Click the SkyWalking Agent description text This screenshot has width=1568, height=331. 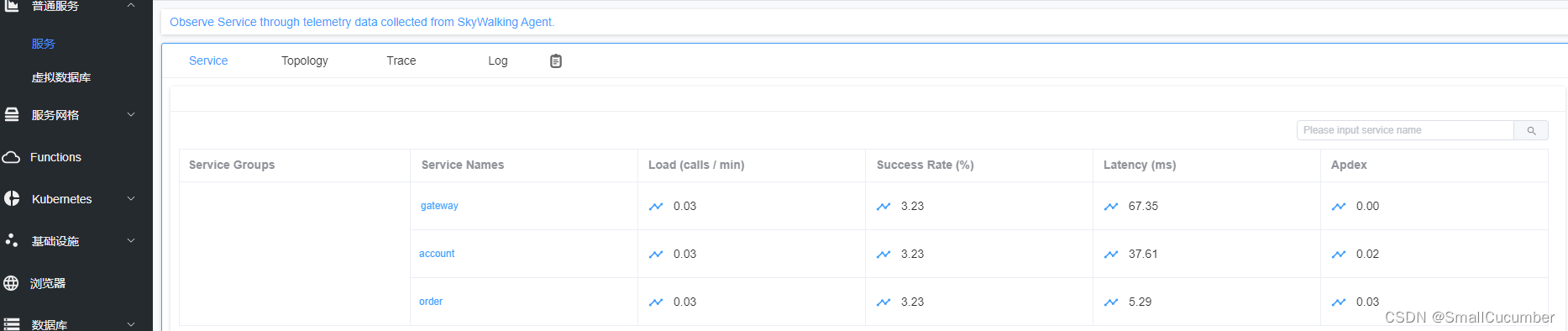tap(362, 22)
